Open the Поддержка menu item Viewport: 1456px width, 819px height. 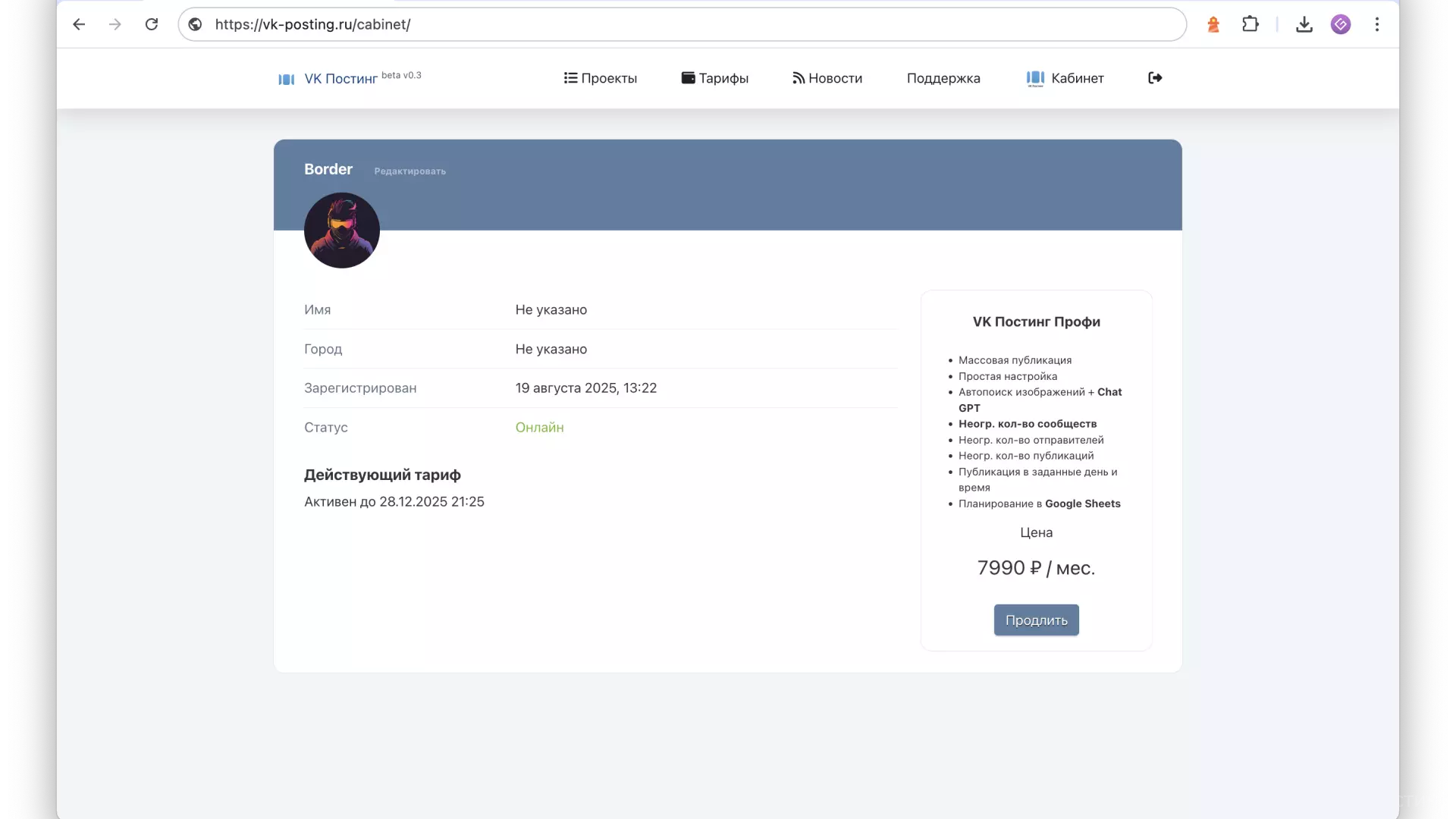pos(943,78)
